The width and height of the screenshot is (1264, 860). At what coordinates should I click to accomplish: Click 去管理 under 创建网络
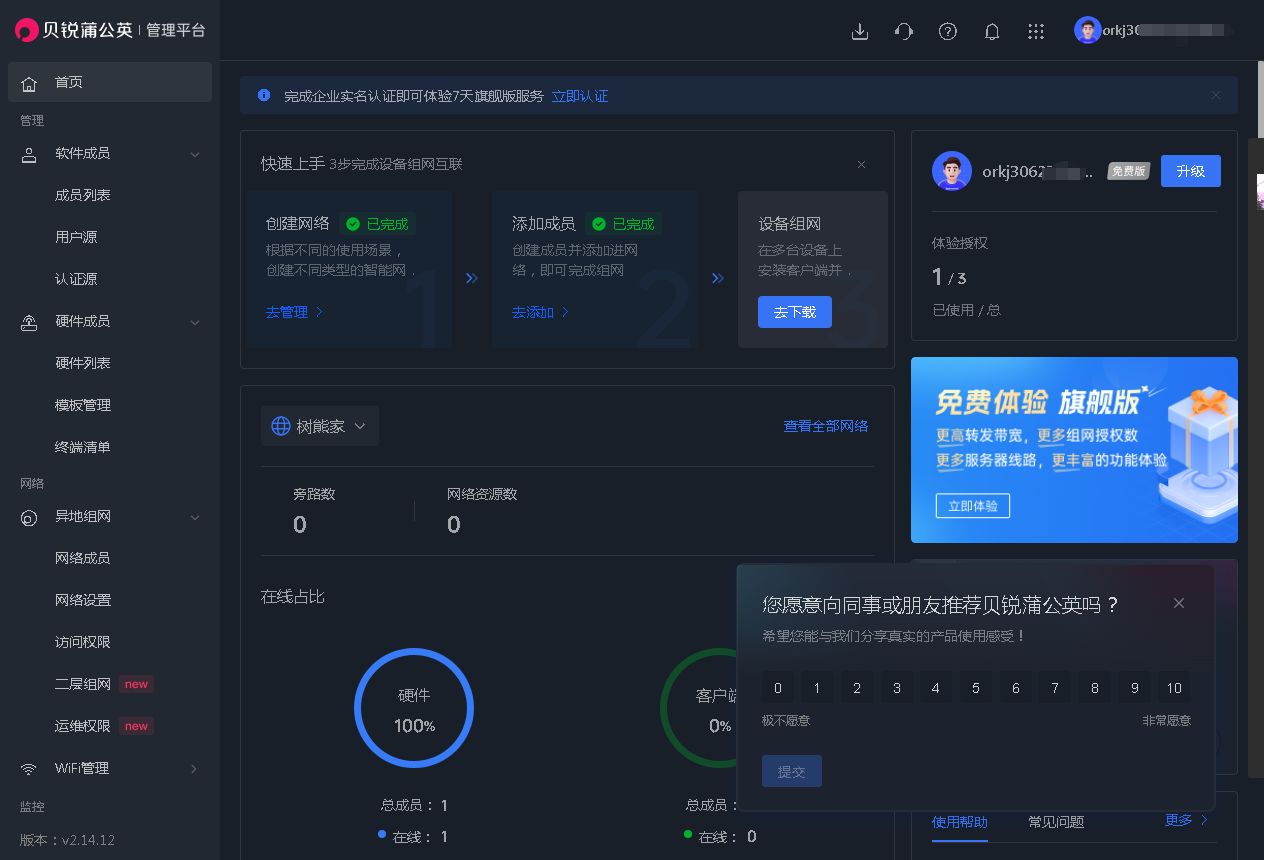coord(294,312)
